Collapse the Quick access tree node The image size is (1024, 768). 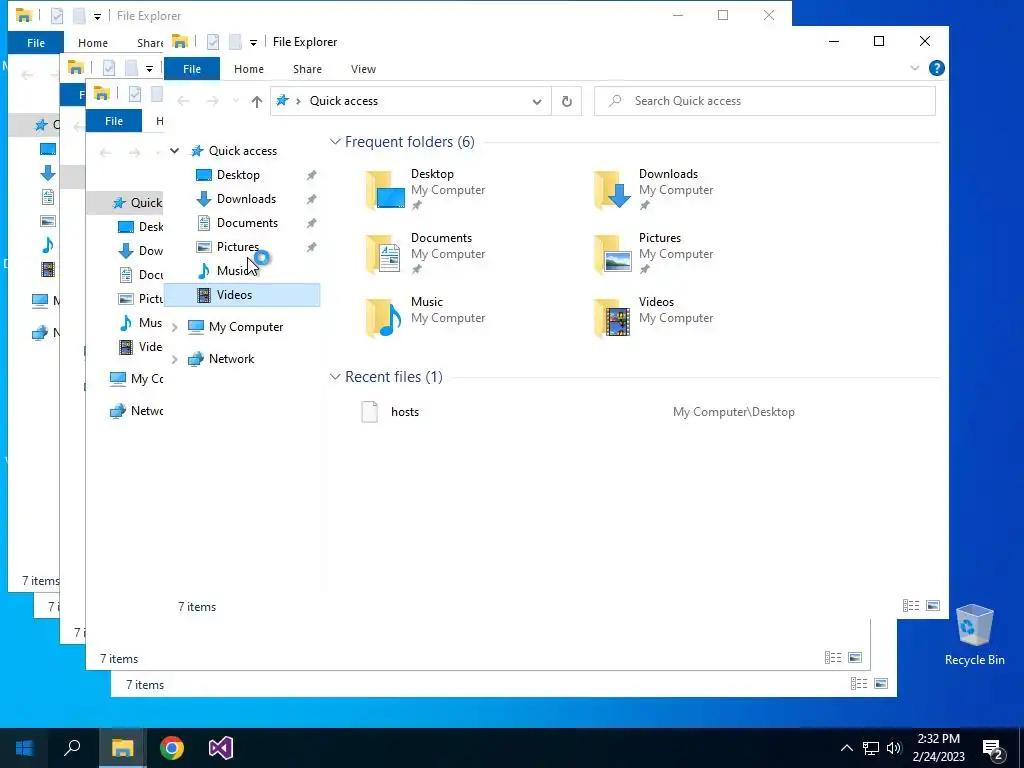174,151
